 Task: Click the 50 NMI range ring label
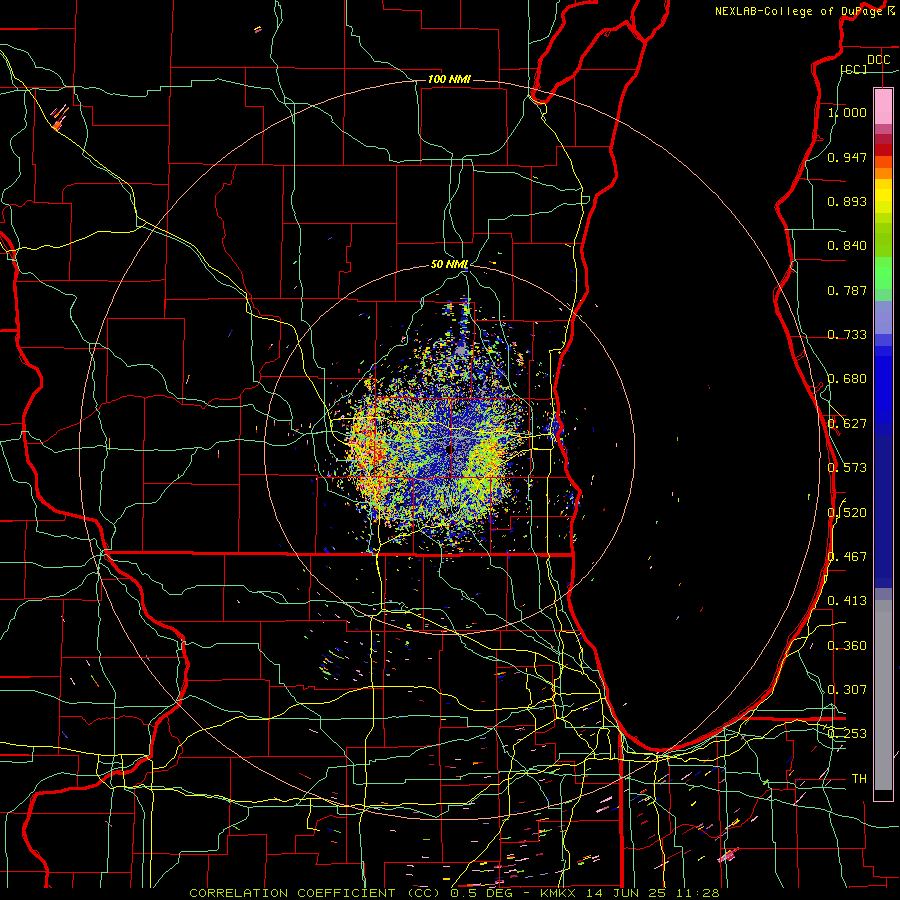(x=449, y=265)
